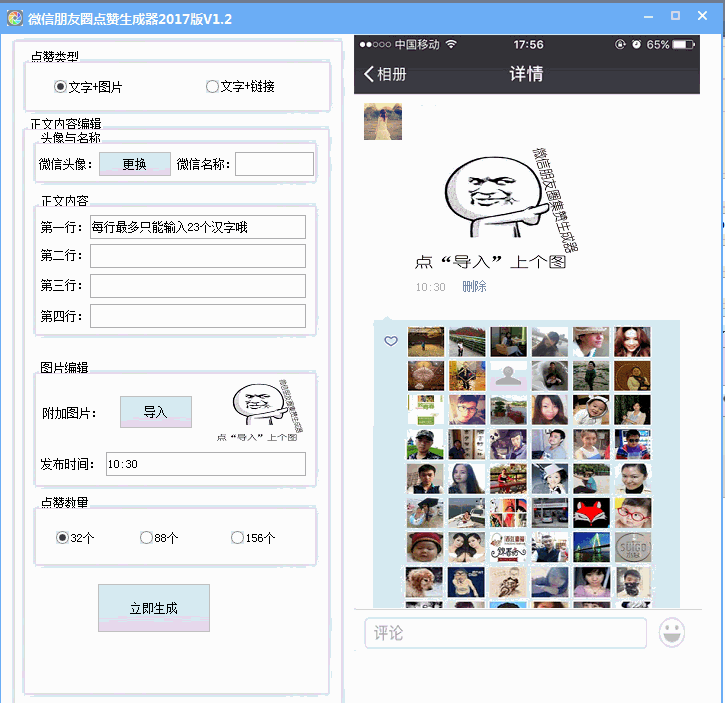Screen dimensions: 725x703
Task: Click into the 第四行 text field
Action: [198, 316]
